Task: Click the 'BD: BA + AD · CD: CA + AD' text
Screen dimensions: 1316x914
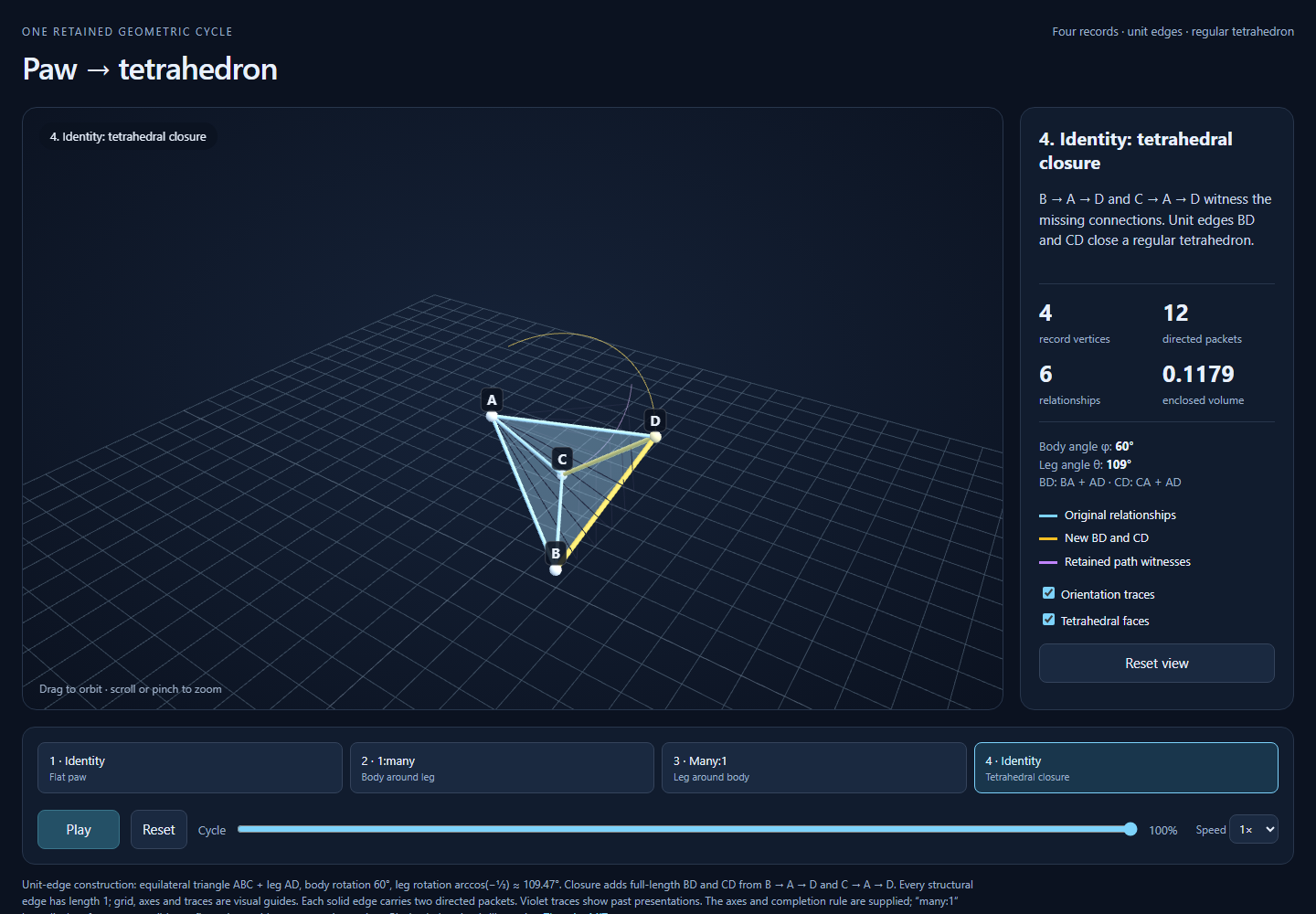Action: [x=1109, y=482]
